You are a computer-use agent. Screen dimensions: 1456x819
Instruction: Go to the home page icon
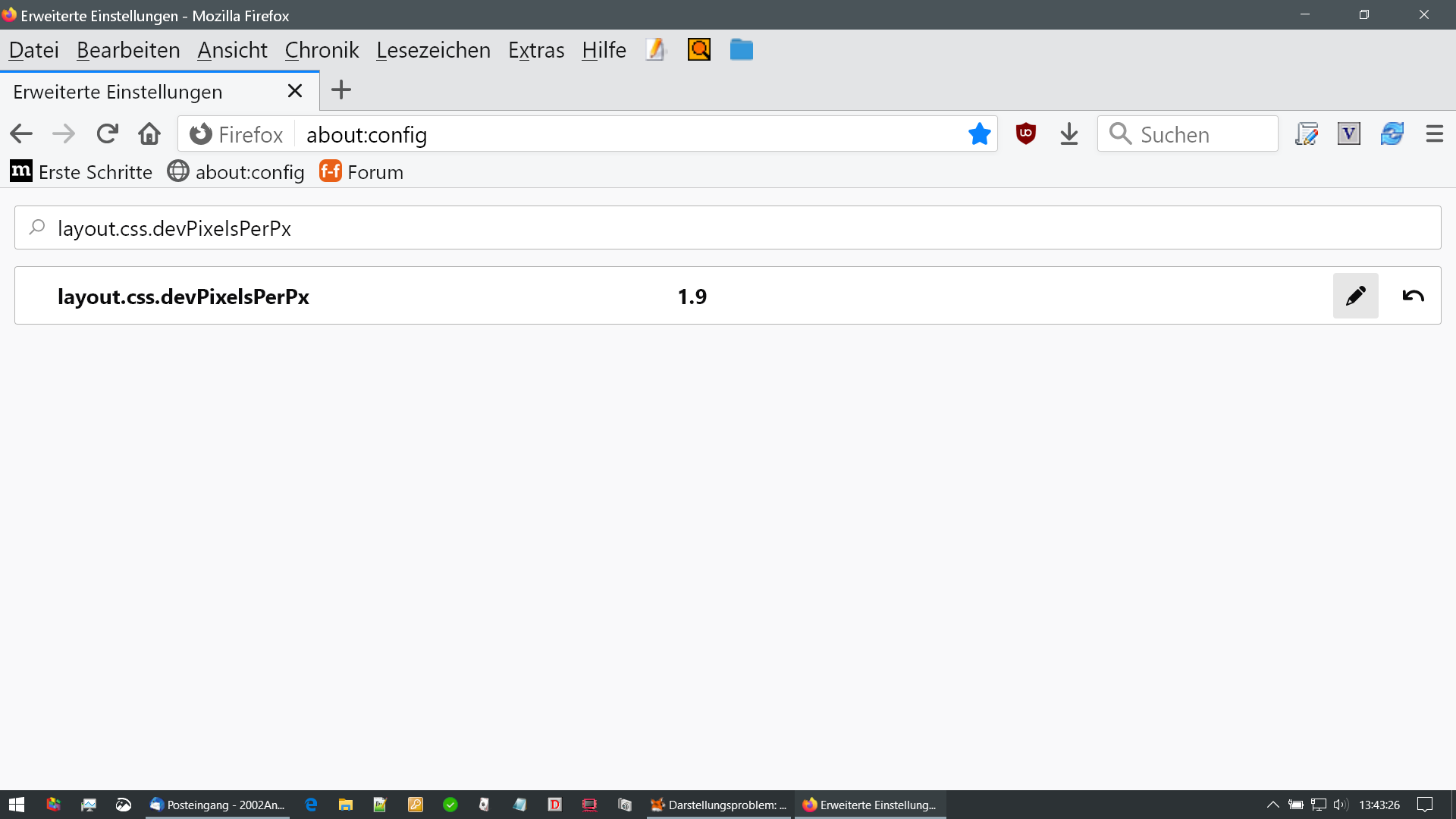[x=149, y=134]
